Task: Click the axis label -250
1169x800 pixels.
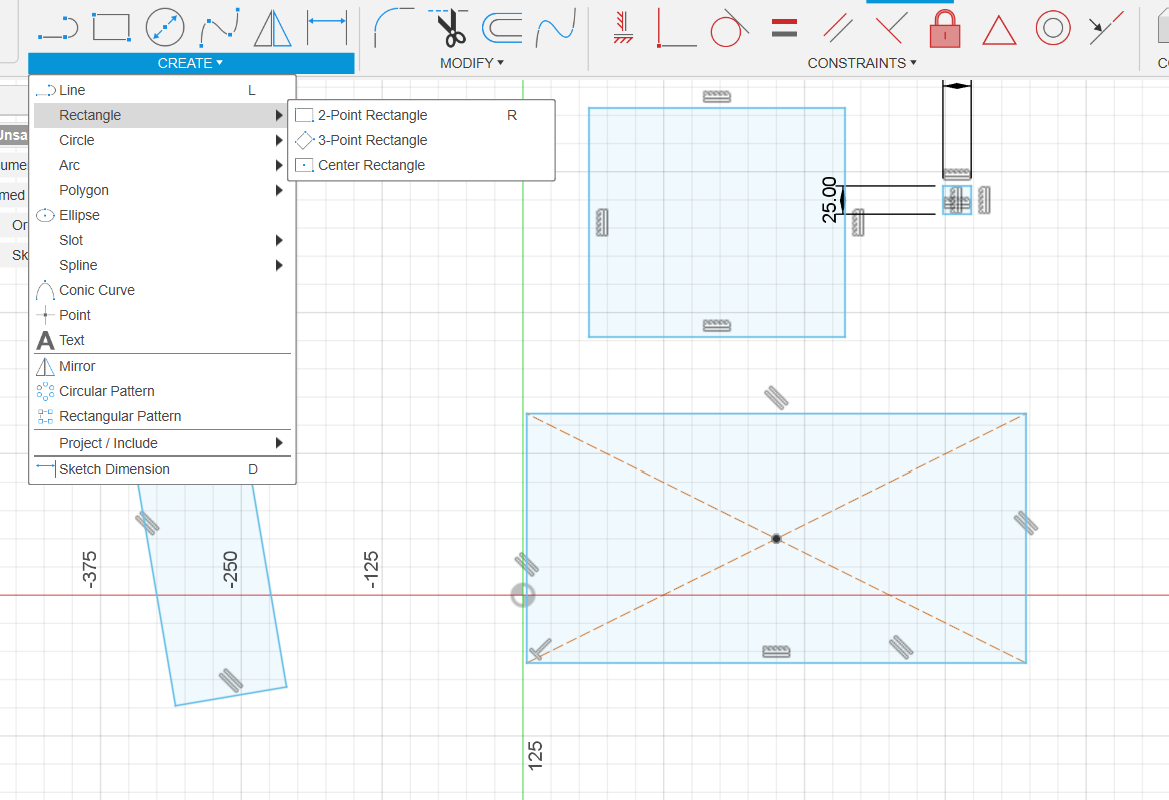Action: click(x=230, y=570)
